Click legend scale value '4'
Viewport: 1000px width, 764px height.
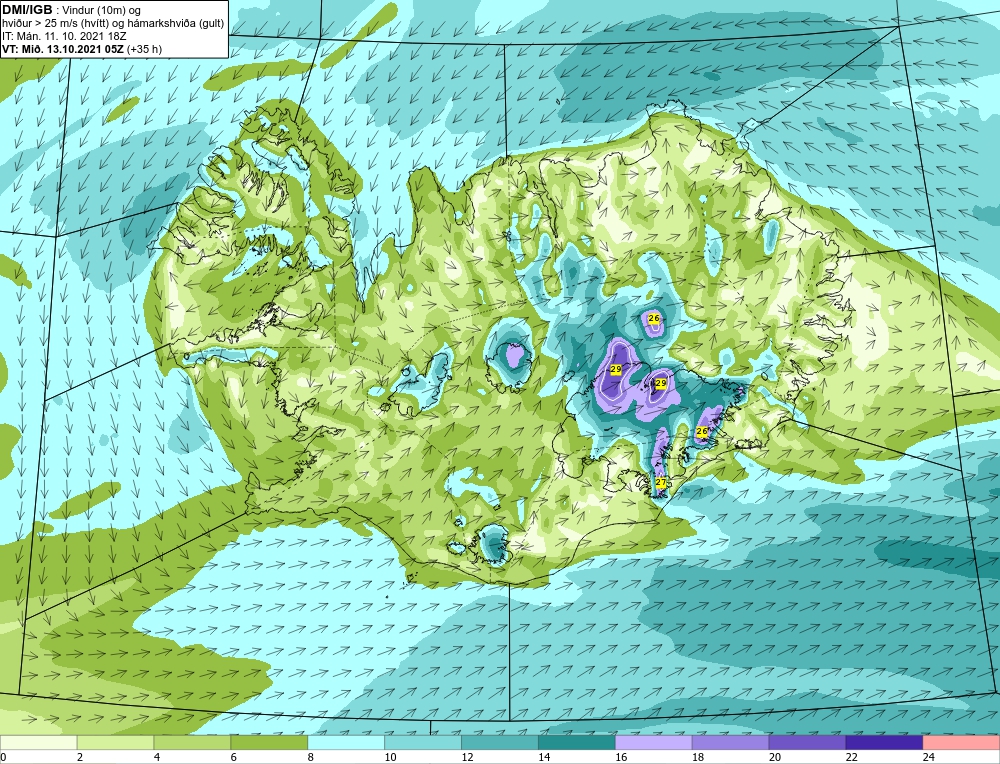(157, 757)
